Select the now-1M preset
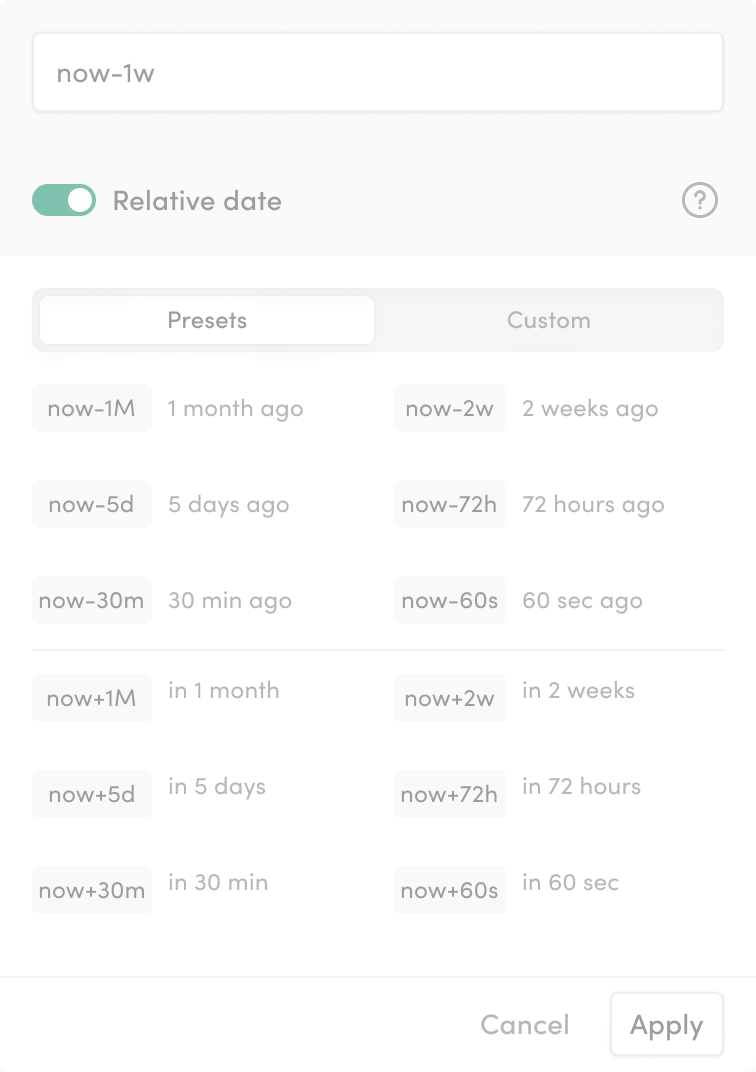Viewport: 756px width, 1072px height. click(x=91, y=408)
